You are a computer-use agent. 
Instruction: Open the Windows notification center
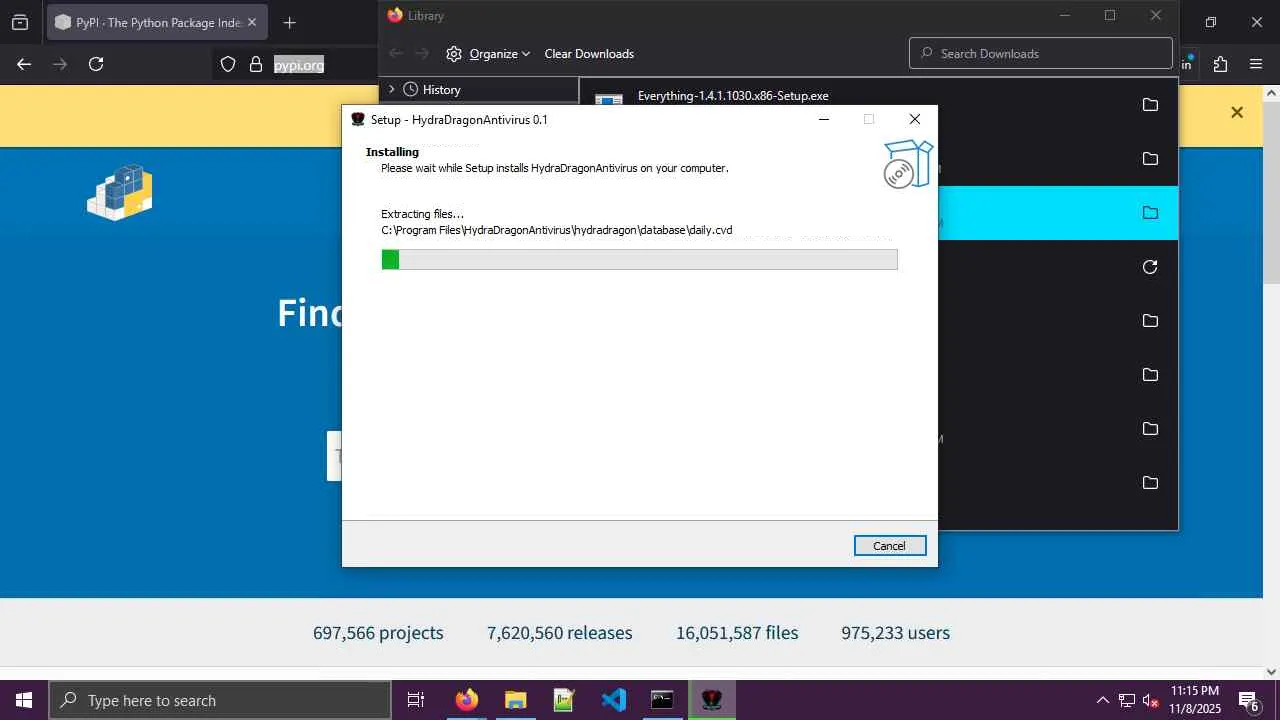point(1249,700)
